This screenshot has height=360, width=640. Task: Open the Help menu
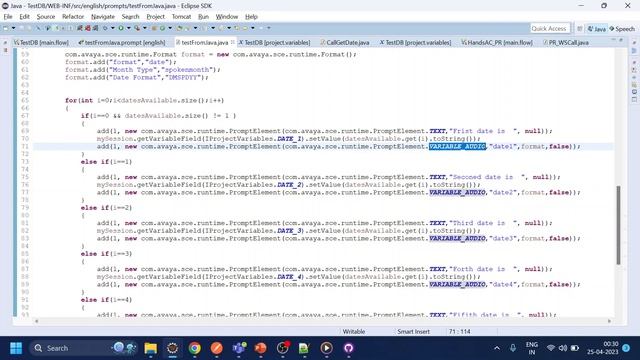click(x=251, y=17)
